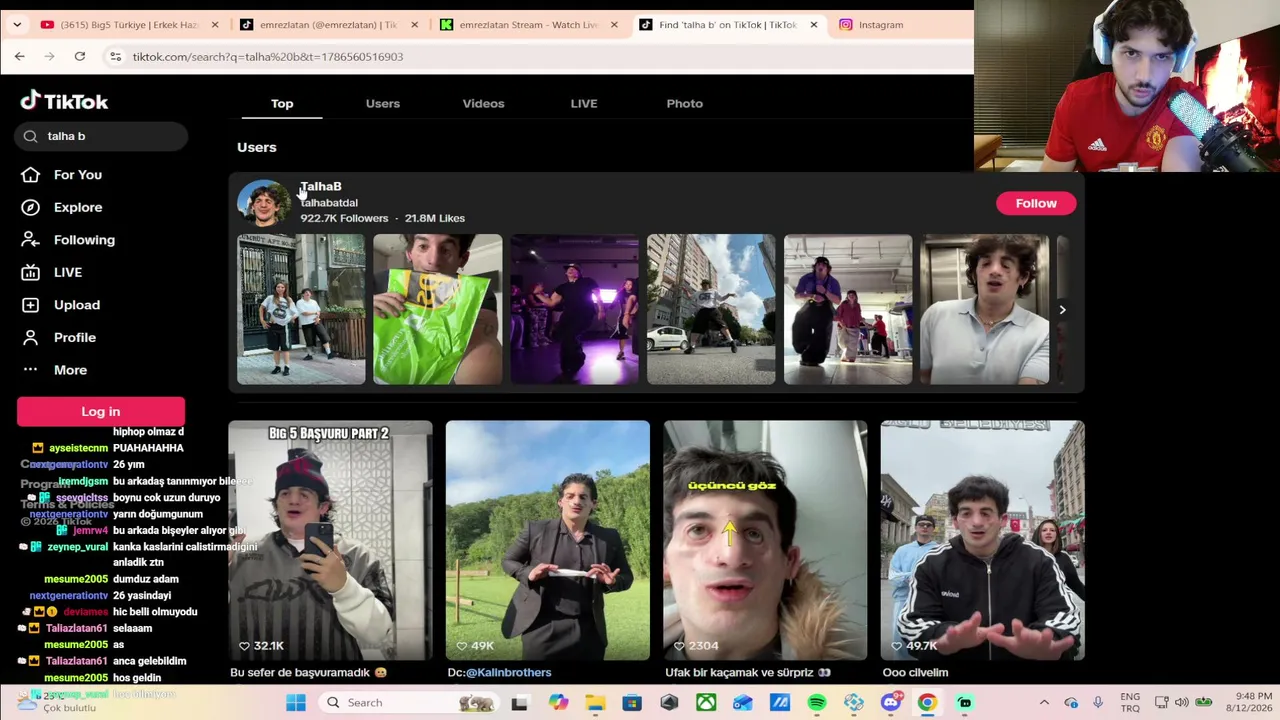The height and width of the screenshot is (720, 1280).
Task: Click the TikTok logo
Action: [x=64, y=101]
